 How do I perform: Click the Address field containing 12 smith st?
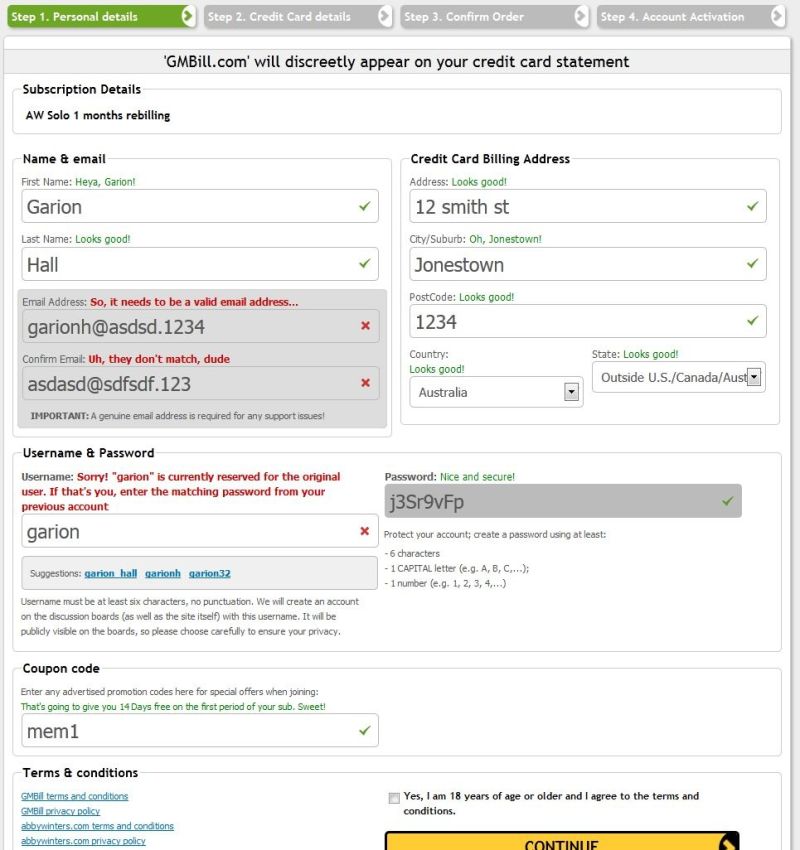pyautogui.click(x=588, y=206)
